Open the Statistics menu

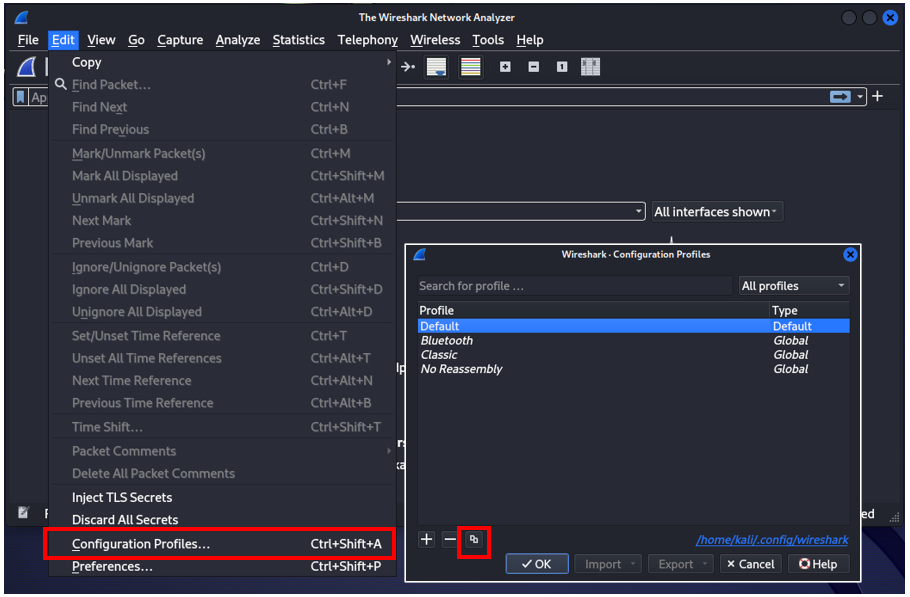point(298,40)
